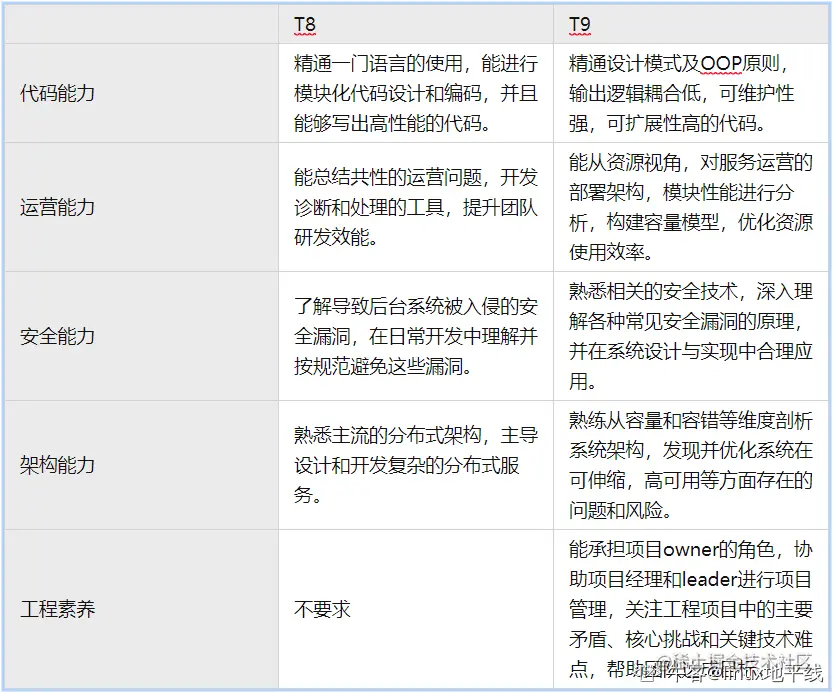Select the T8 column header
The height and width of the screenshot is (692, 833).
[302, 20]
